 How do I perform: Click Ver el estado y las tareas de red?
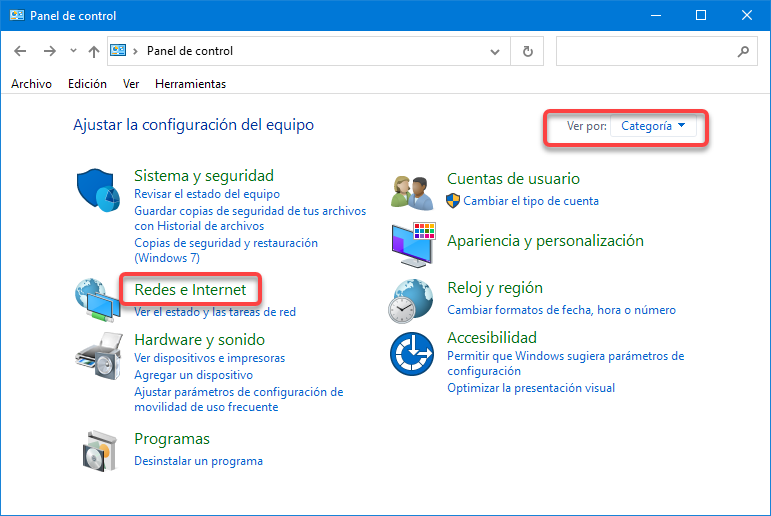pyautogui.click(x=215, y=312)
